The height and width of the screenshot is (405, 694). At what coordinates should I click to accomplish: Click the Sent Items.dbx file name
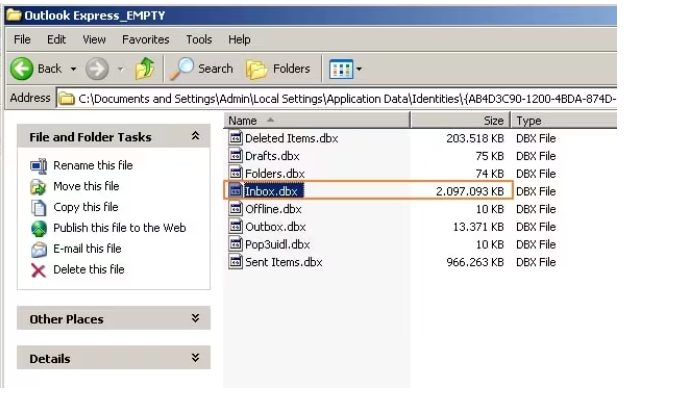pyautogui.click(x=284, y=262)
